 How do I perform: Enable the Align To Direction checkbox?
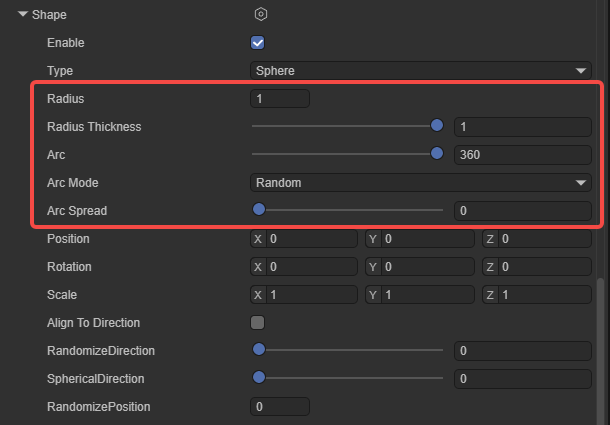coord(257,323)
